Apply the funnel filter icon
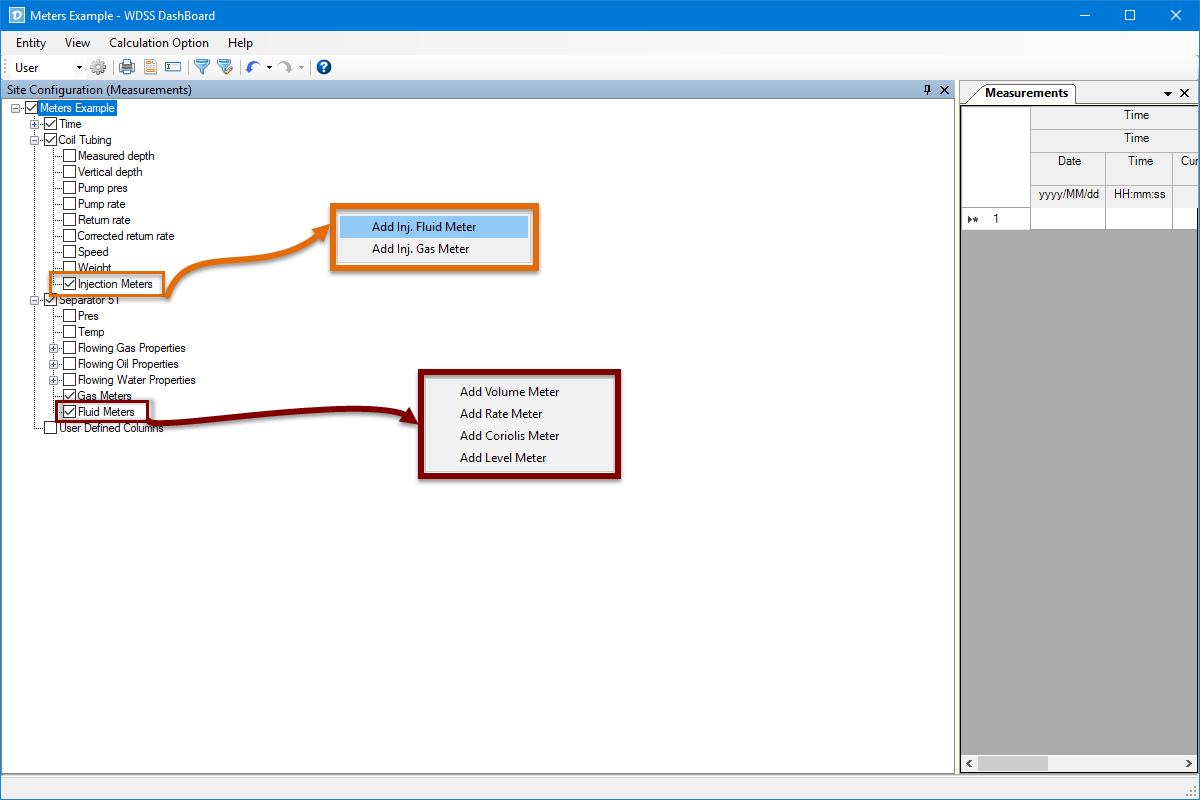 pos(201,67)
